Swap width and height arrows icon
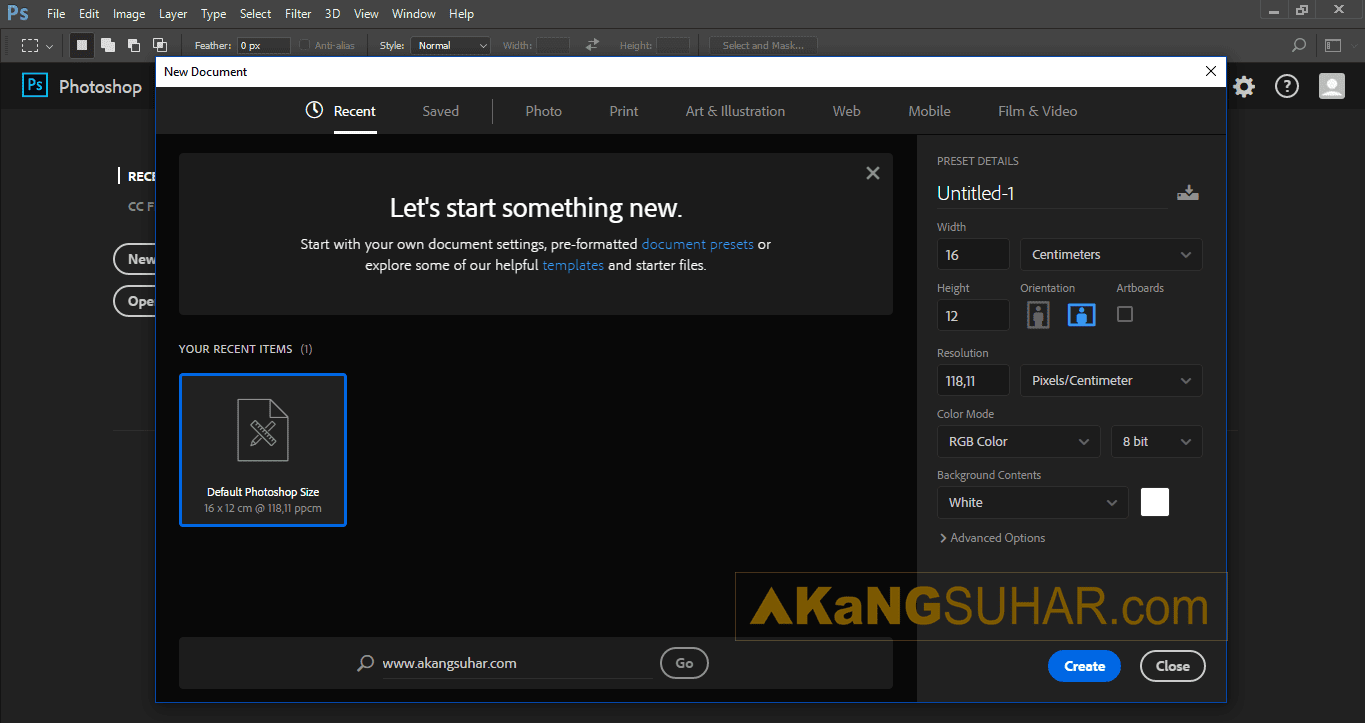 [592, 45]
